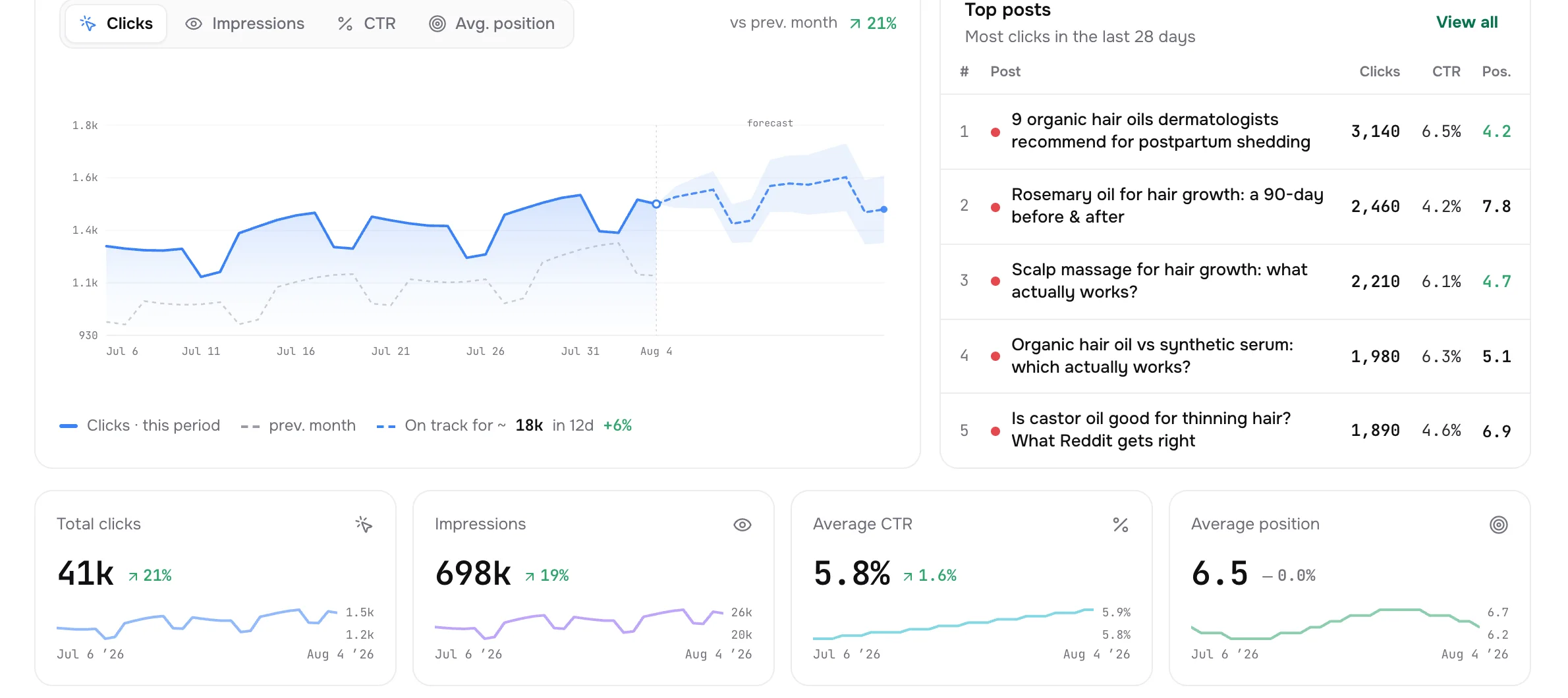Image resolution: width=1568 pixels, height=698 pixels.
Task: Click the cursor icon on Total clicks card
Action: pyautogui.click(x=364, y=525)
